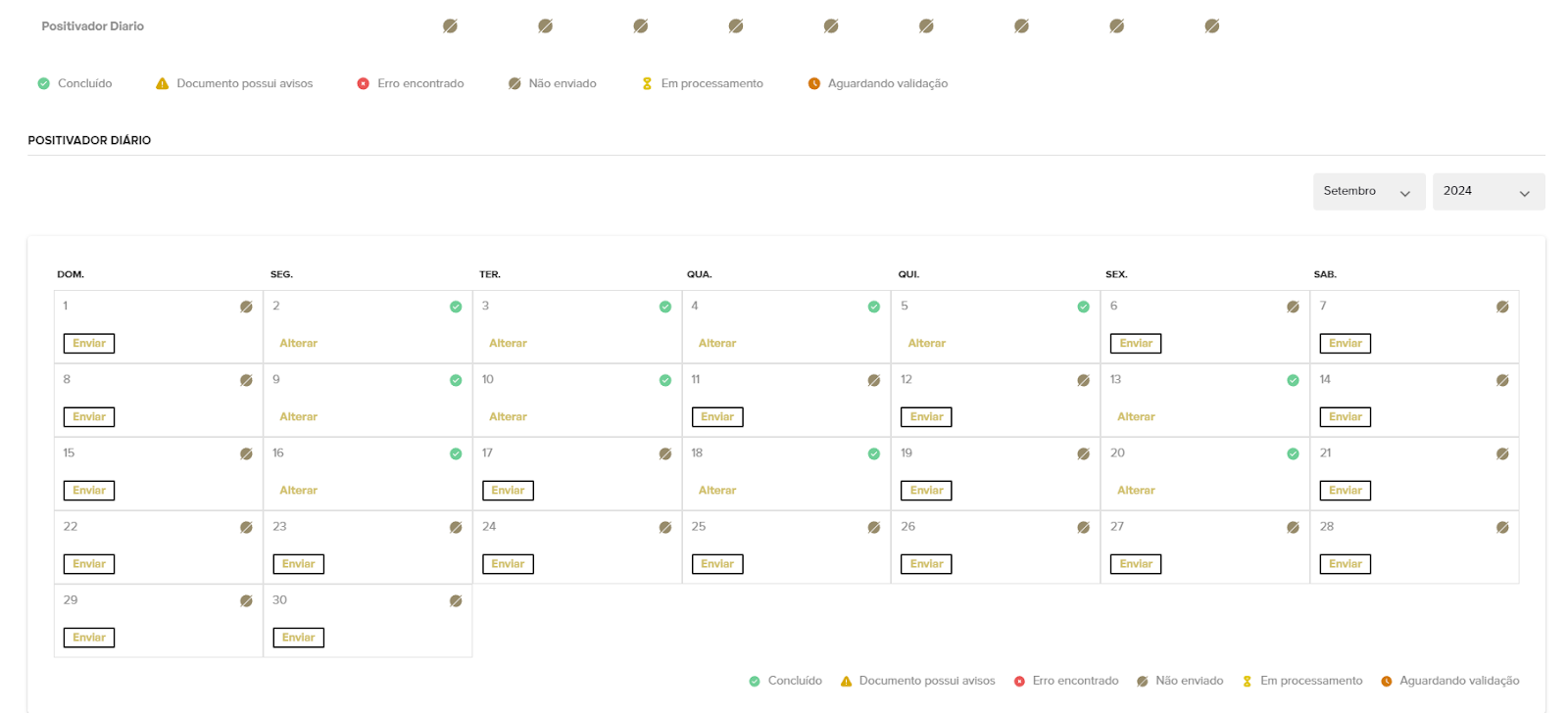Click the green check icon on day 18
The height and width of the screenshot is (713, 1568).
pyautogui.click(x=874, y=453)
